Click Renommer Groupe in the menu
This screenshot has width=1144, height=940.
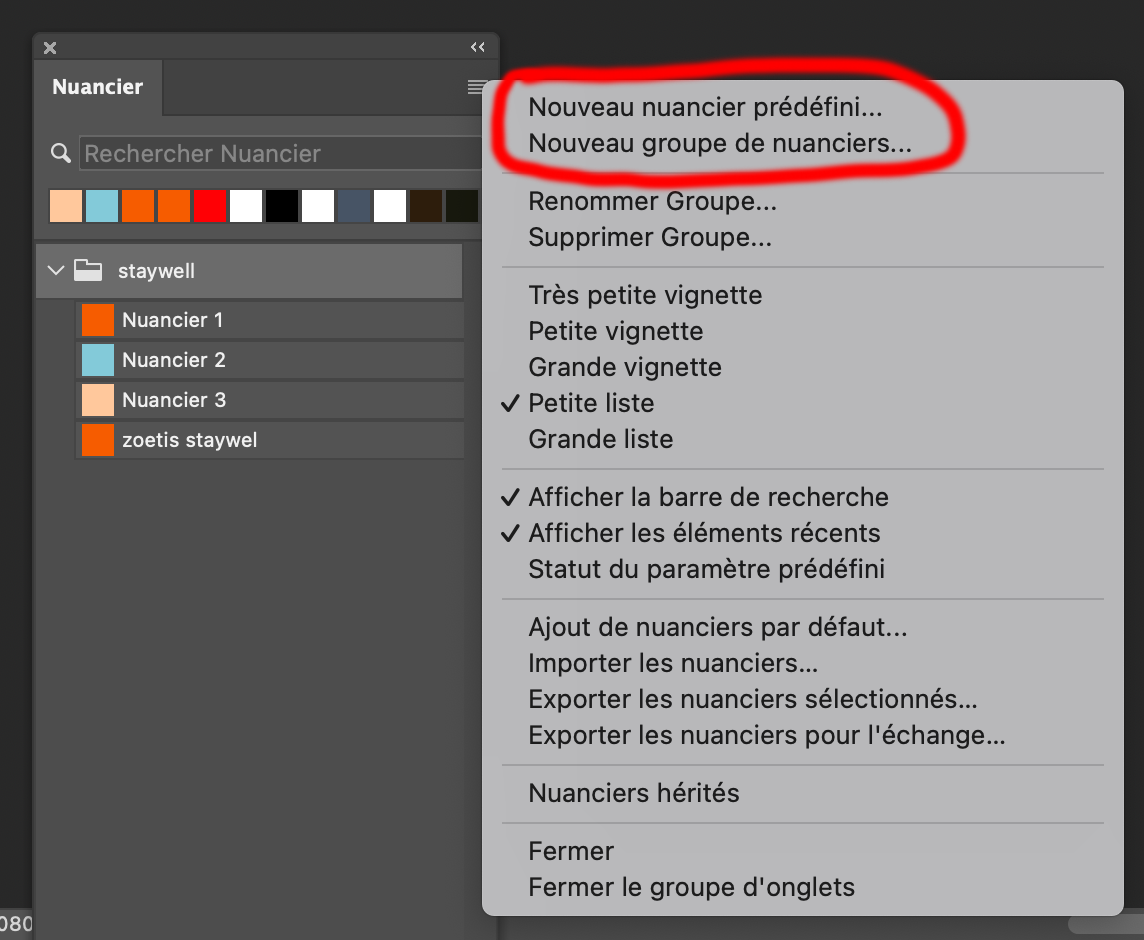coord(652,201)
